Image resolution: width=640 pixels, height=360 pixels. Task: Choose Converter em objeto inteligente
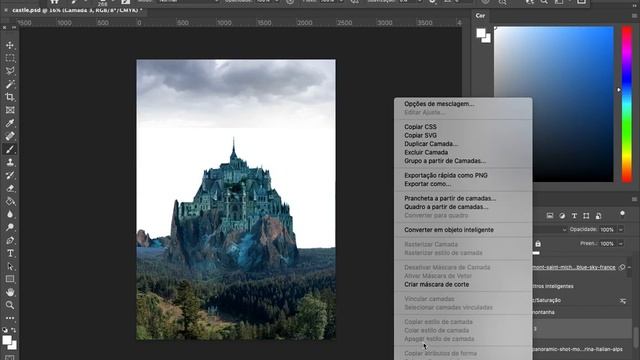click(449, 229)
